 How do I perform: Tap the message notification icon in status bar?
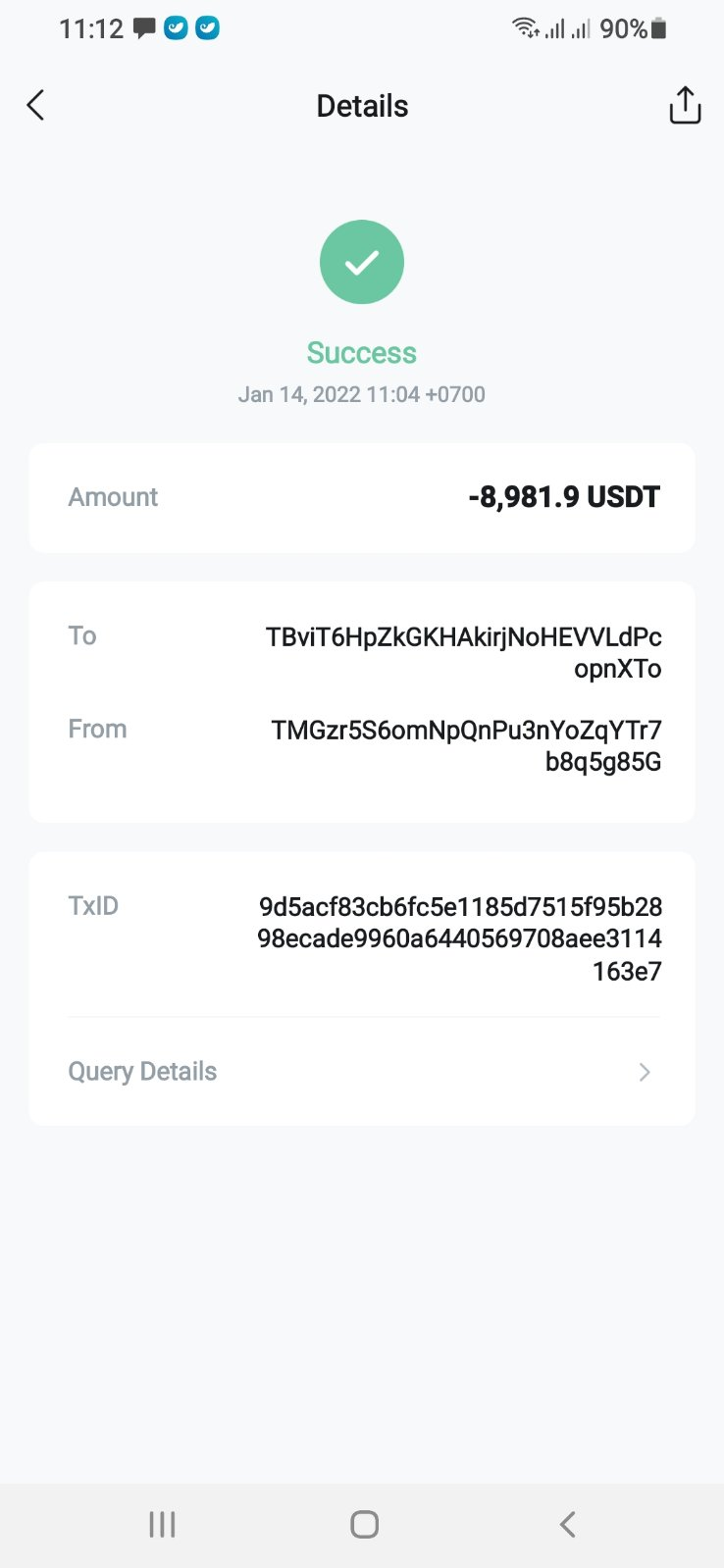click(x=145, y=28)
